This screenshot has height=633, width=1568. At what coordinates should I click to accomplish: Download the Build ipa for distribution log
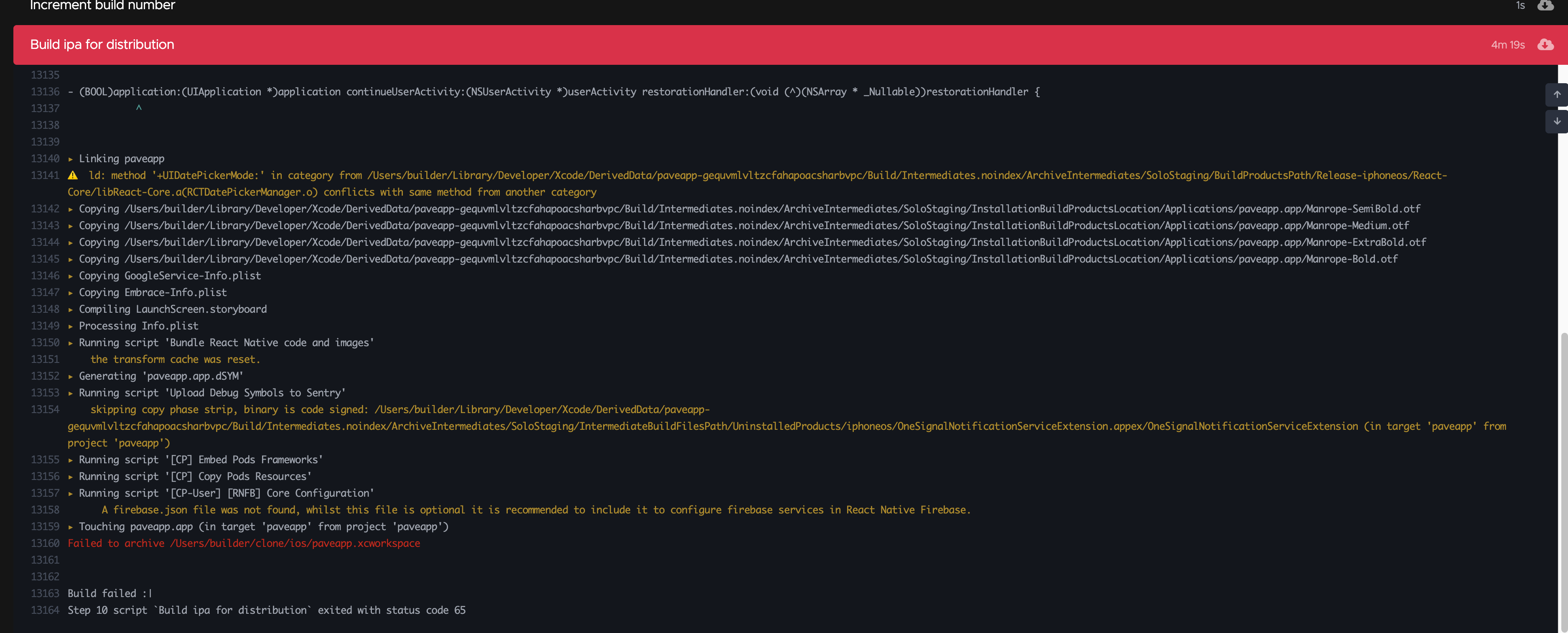[x=1545, y=44]
